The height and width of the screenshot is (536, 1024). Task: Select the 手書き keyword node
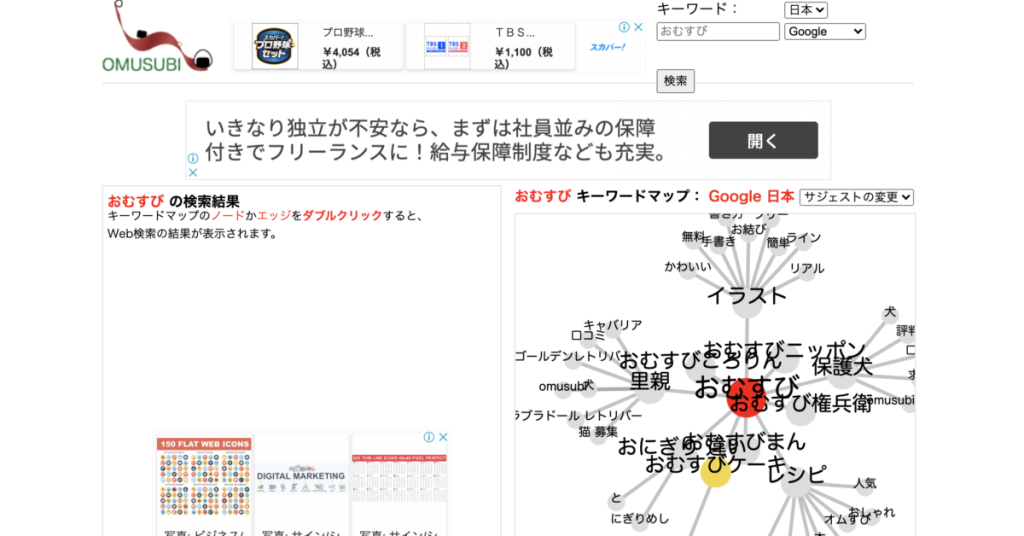(x=718, y=242)
